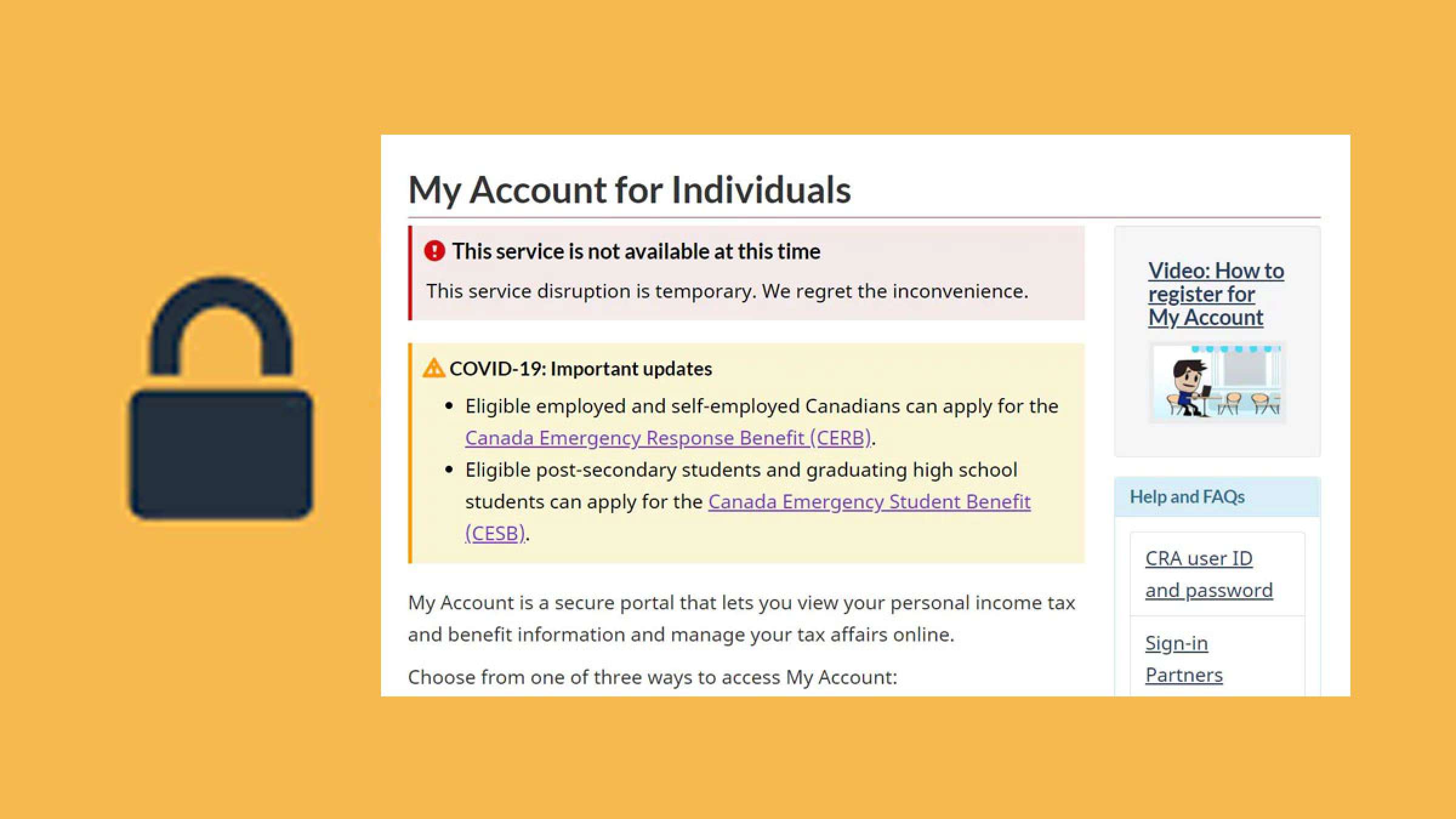This screenshot has width=1456, height=819.
Task: Open the Sign-in Partners help link
Action: (x=1183, y=659)
